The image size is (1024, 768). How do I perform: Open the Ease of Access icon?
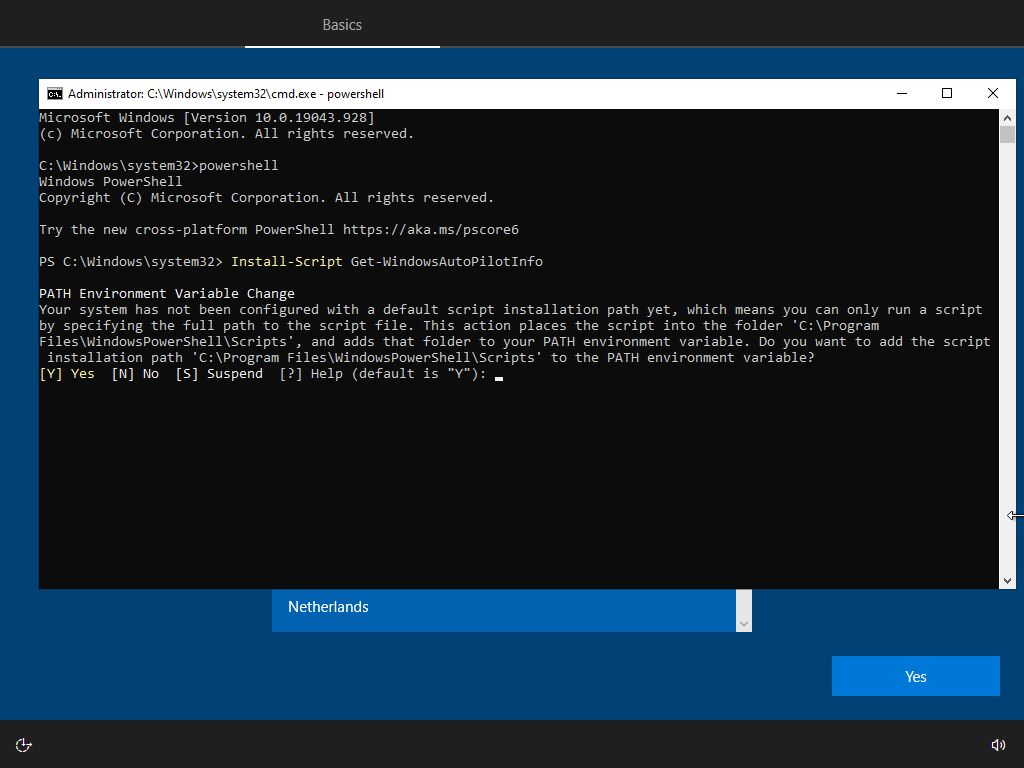(24, 745)
